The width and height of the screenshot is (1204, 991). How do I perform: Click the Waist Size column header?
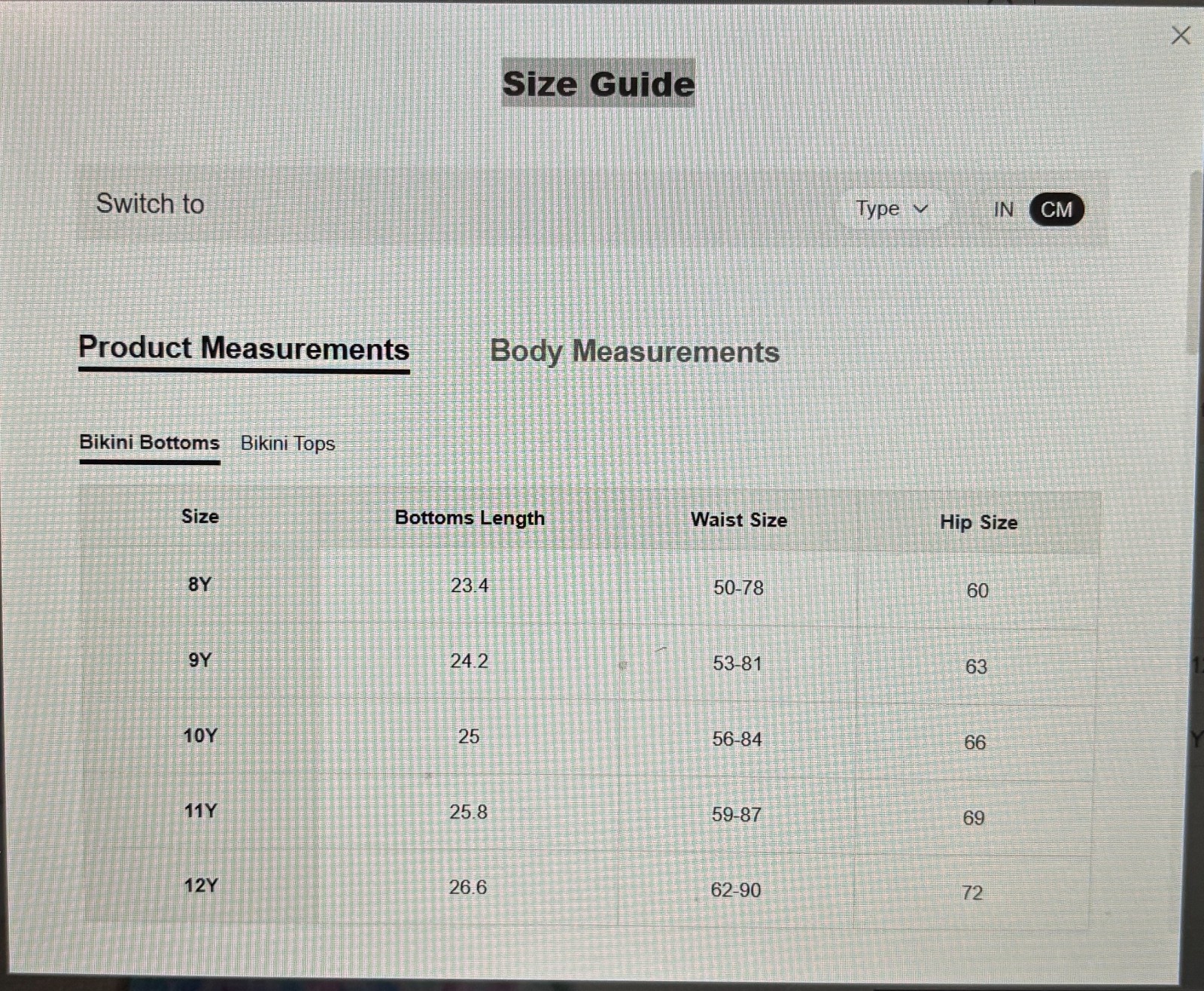tap(739, 520)
